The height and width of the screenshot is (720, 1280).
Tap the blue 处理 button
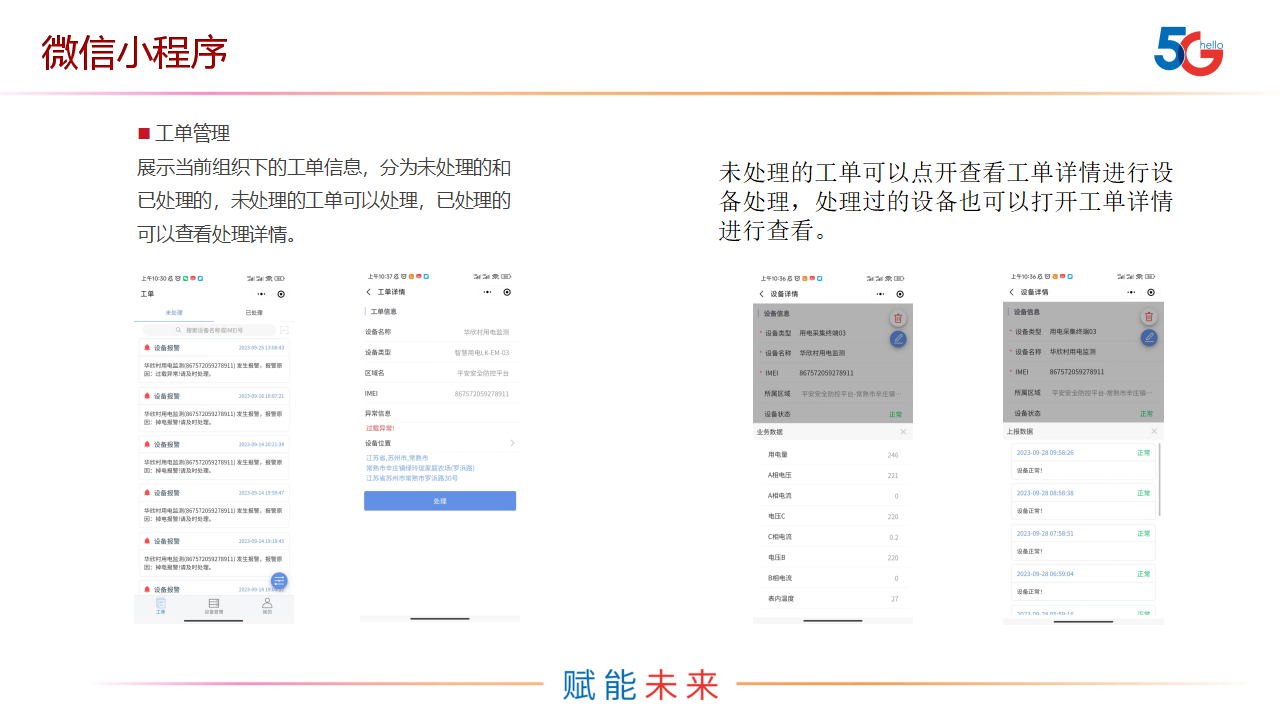tap(440, 501)
